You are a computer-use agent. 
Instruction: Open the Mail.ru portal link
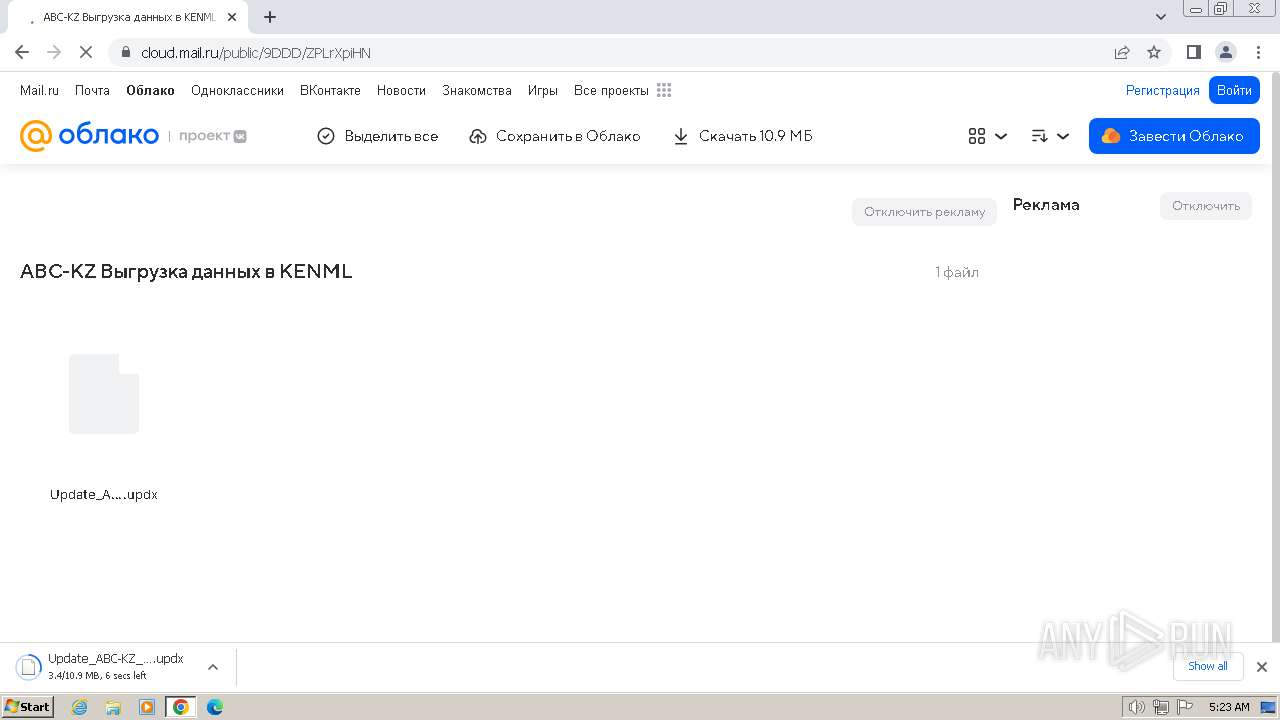[39, 90]
